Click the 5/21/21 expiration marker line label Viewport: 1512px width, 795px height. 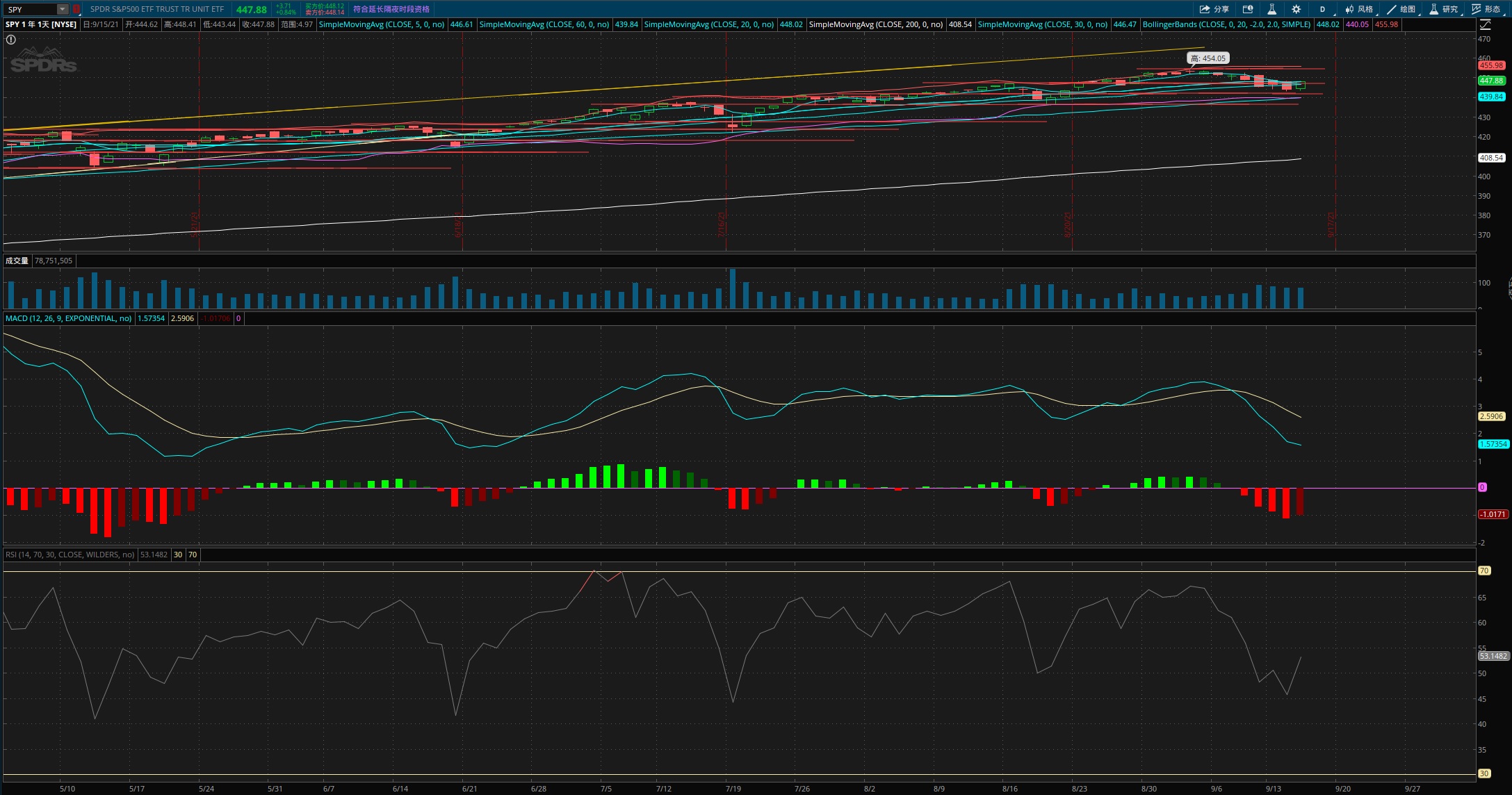pyautogui.click(x=195, y=225)
